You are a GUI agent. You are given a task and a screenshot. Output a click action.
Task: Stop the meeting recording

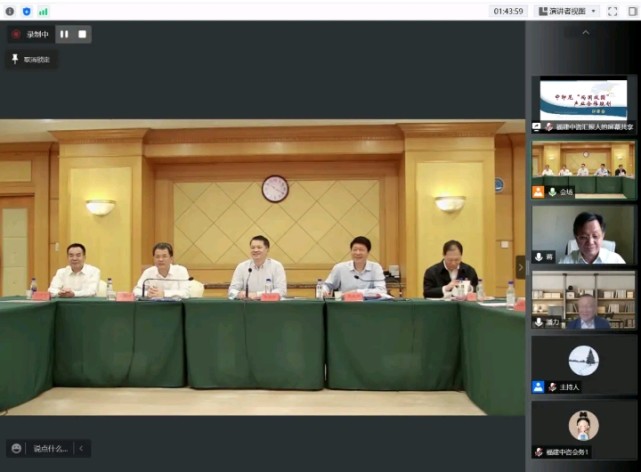click(x=83, y=34)
